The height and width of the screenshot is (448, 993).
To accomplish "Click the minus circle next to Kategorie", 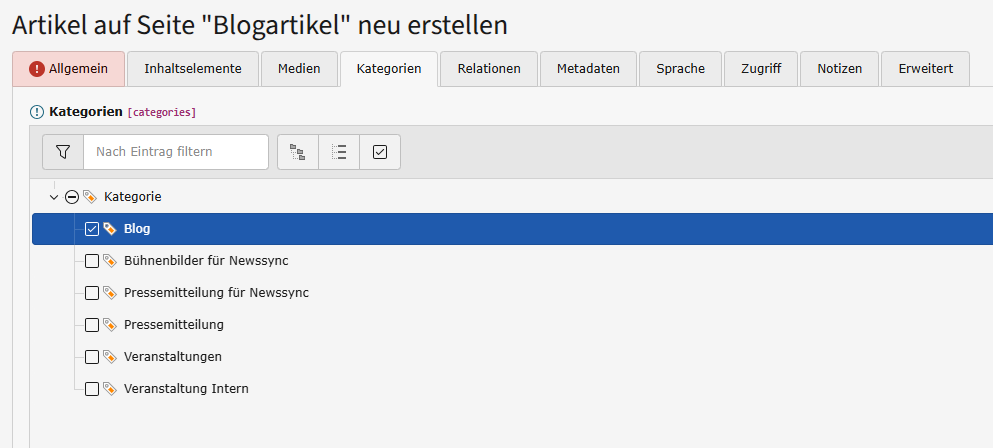I will [x=72, y=197].
